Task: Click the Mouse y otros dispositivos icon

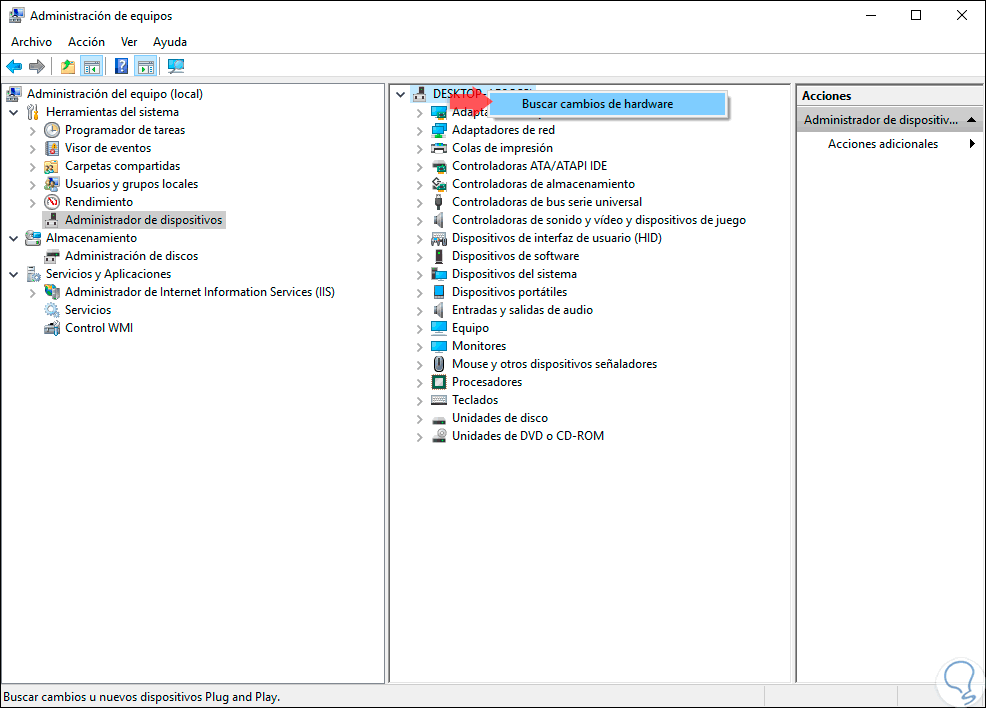Action: [x=439, y=364]
